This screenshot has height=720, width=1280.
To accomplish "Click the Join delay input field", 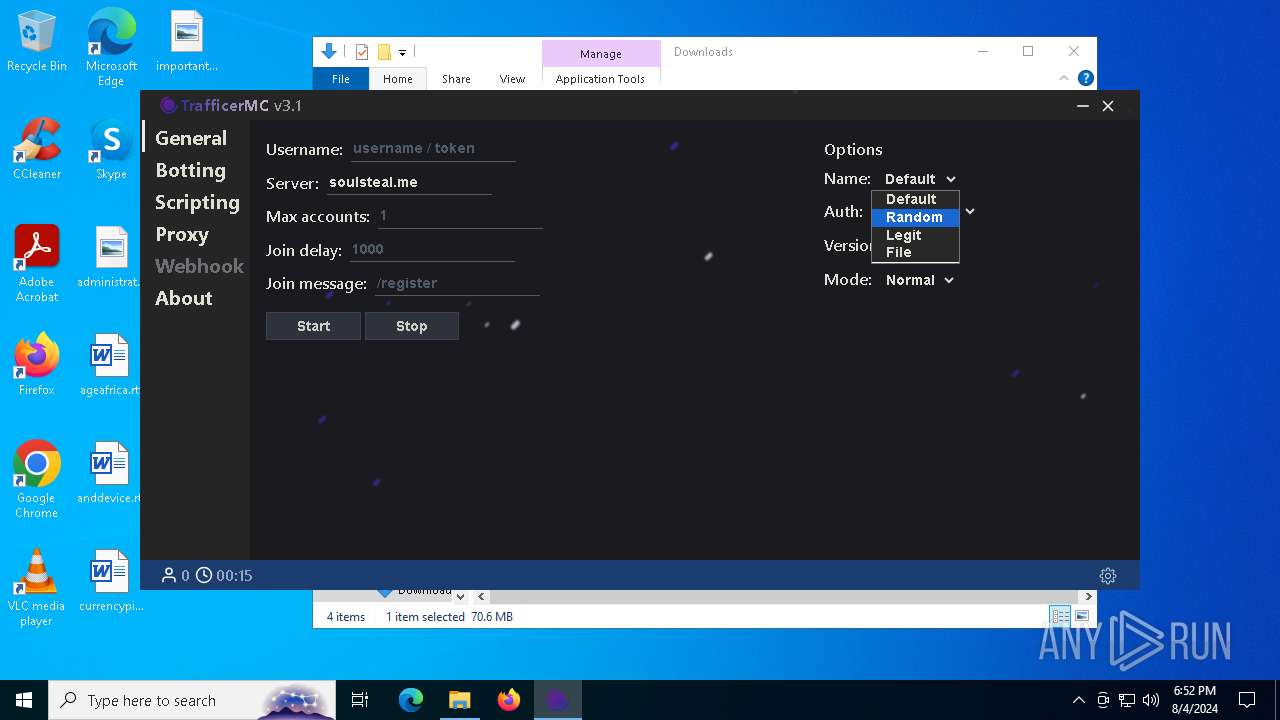I will tap(431, 250).
